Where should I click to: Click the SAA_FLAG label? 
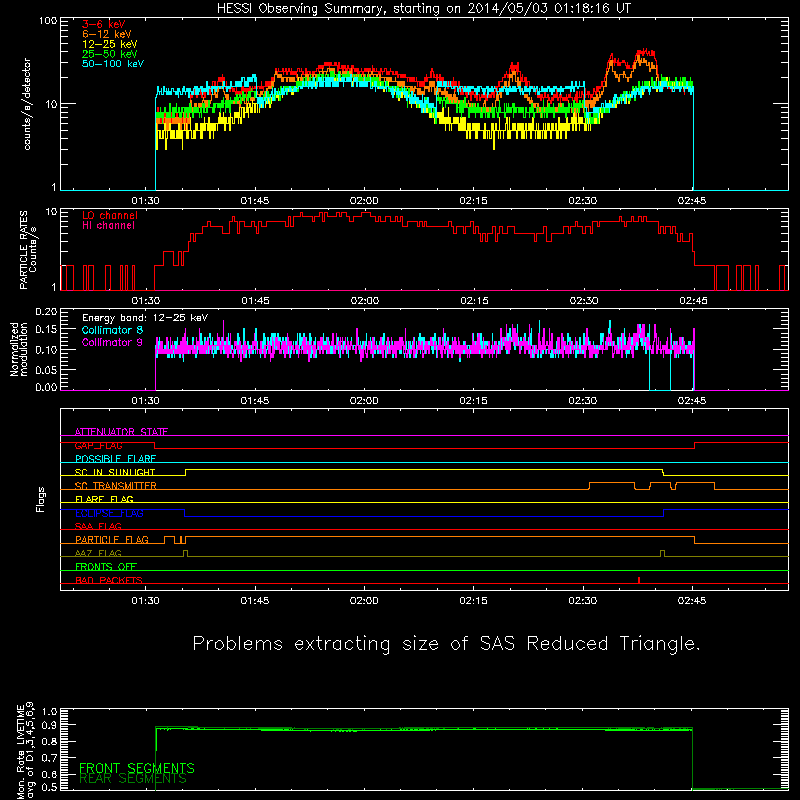pos(98,526)
